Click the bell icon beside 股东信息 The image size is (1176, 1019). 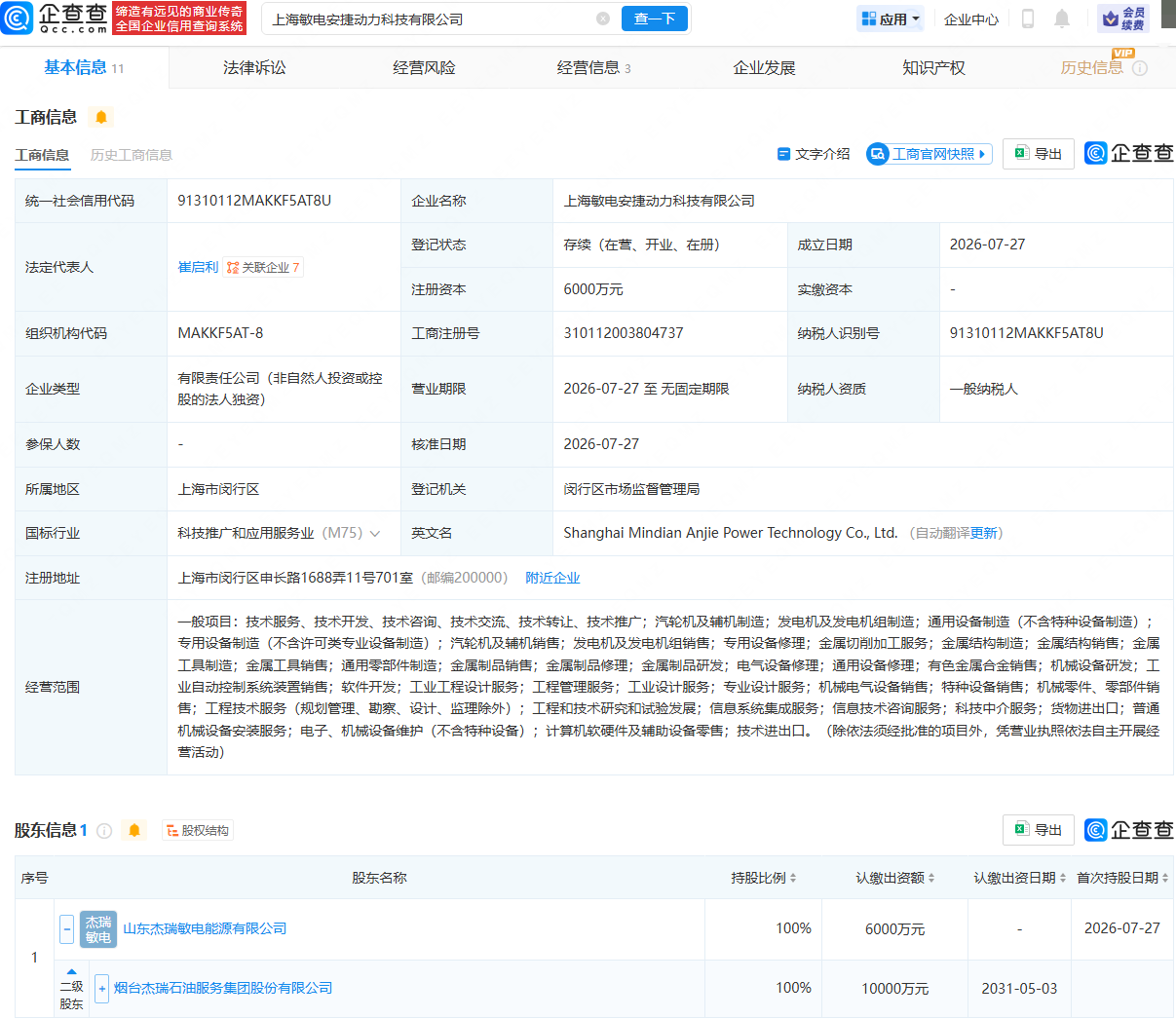coord(134,830)
